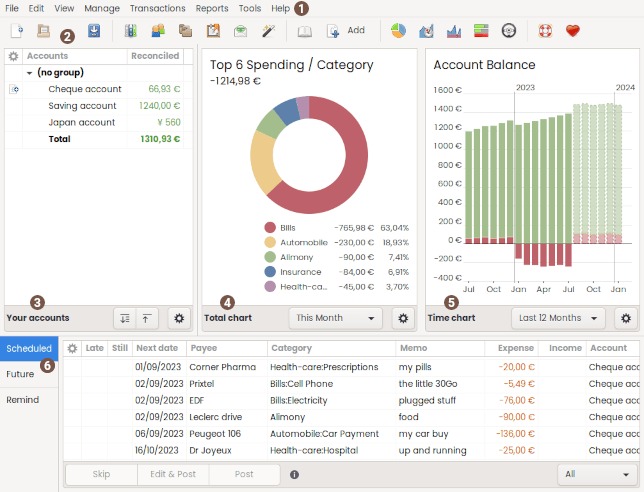The height and width of the screenshot is (492, 644).
Task: Click the Add transaction button
Action: click(345, 31)
